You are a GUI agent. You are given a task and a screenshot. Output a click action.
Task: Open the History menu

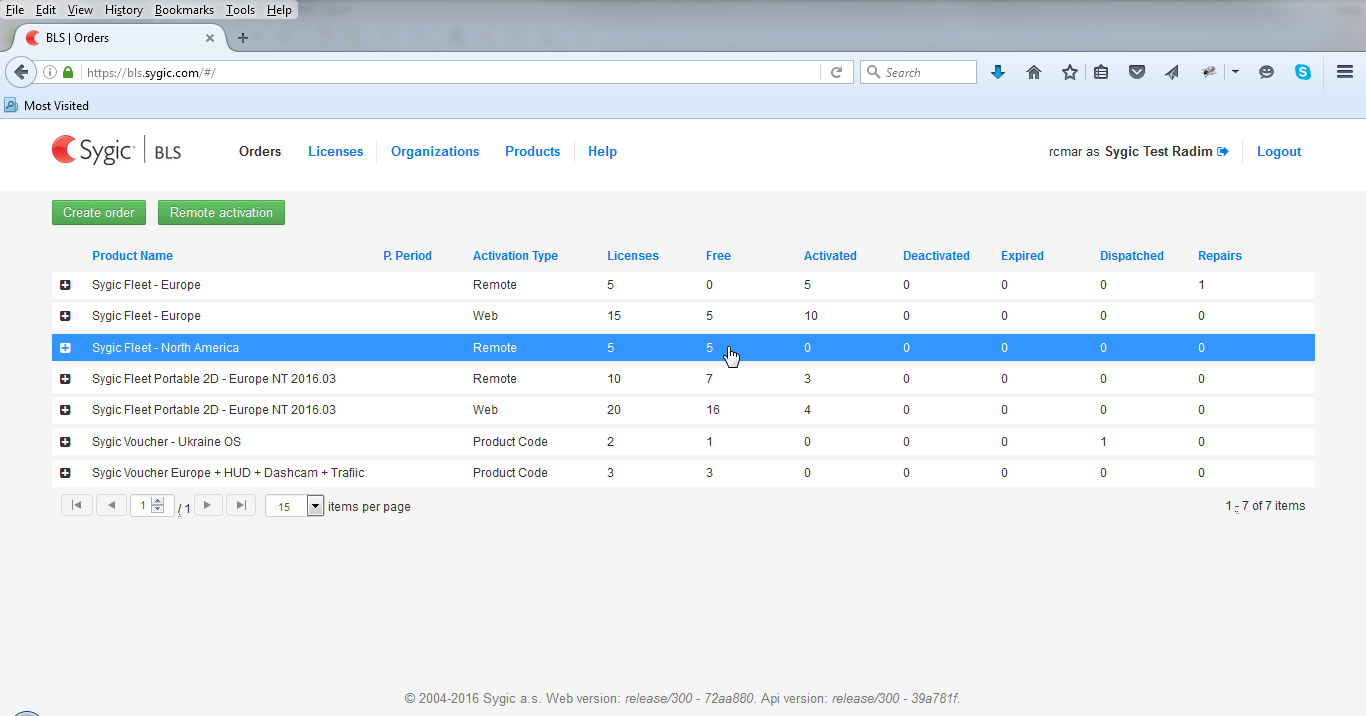[x=124, y=10]
